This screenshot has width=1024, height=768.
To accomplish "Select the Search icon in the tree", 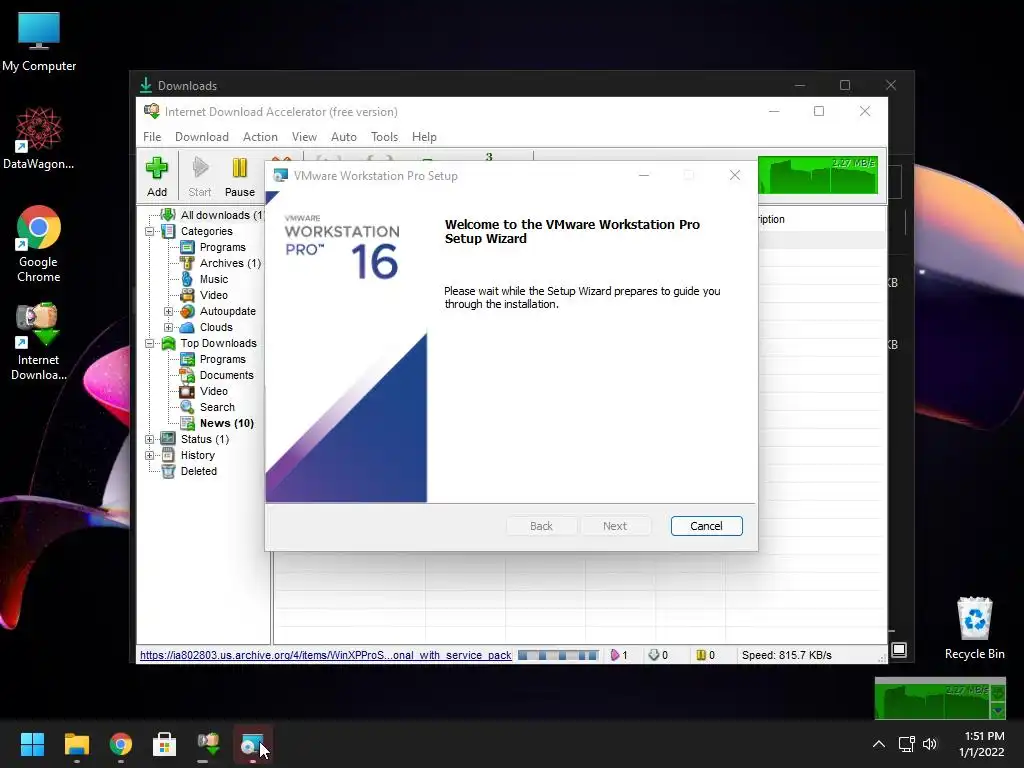I will (x=187, y=407).
